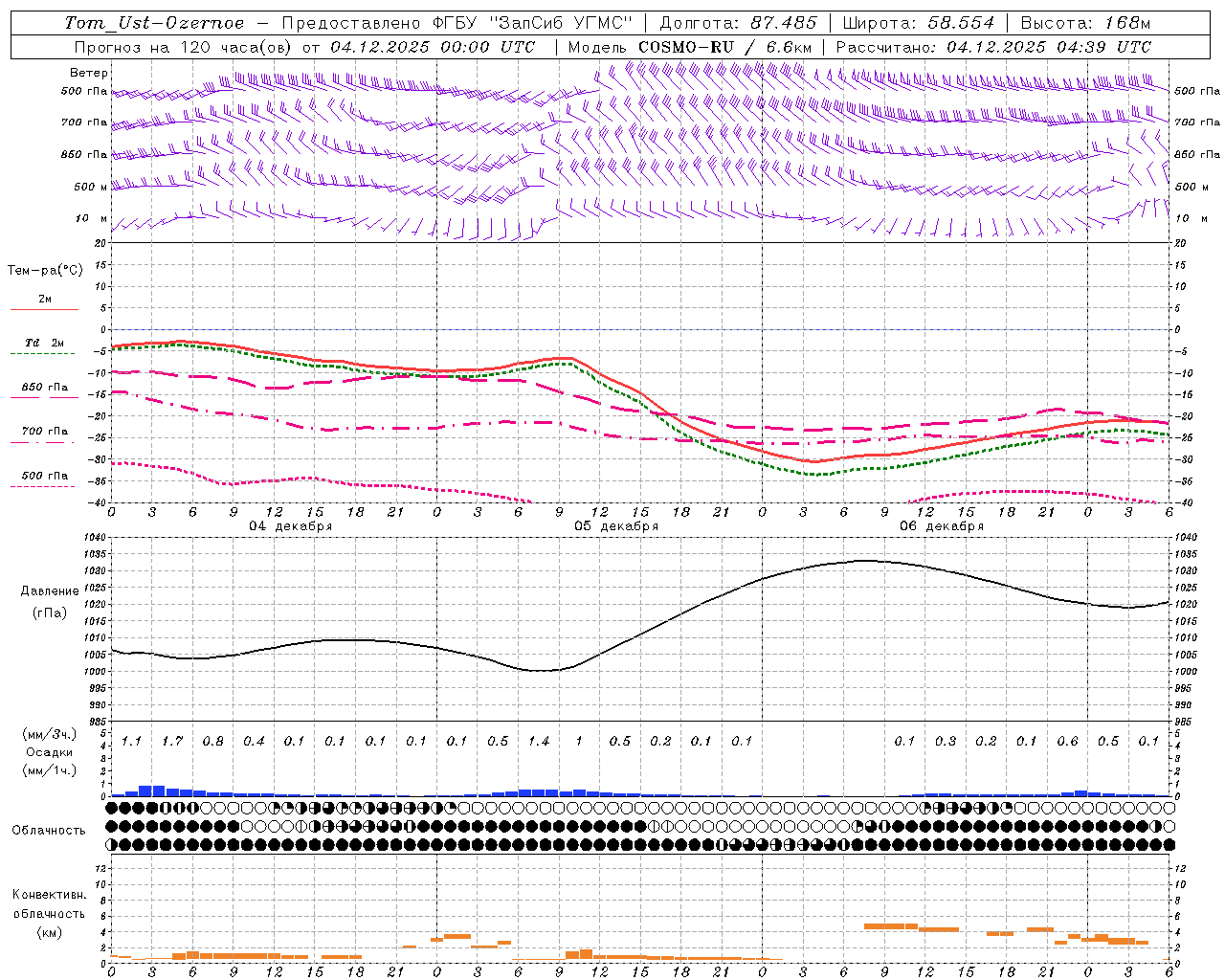Click the '(мм/3ч.)' precipitation unit label
Viewport: 1225px width, 980px height.
49,734
